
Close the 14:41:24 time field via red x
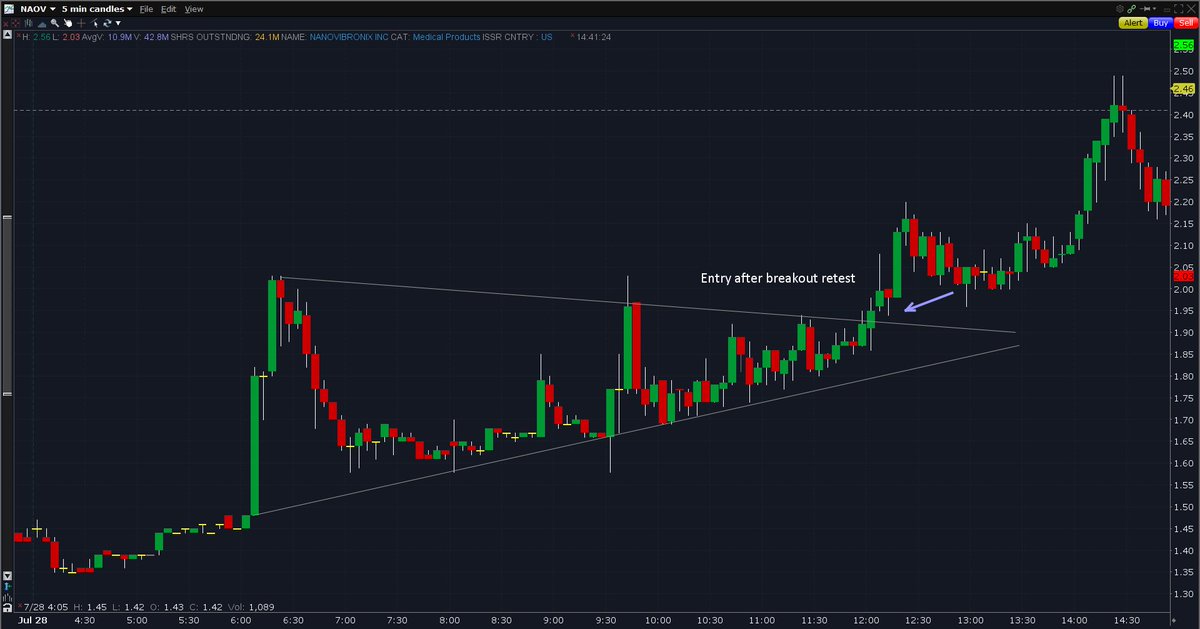572,36
